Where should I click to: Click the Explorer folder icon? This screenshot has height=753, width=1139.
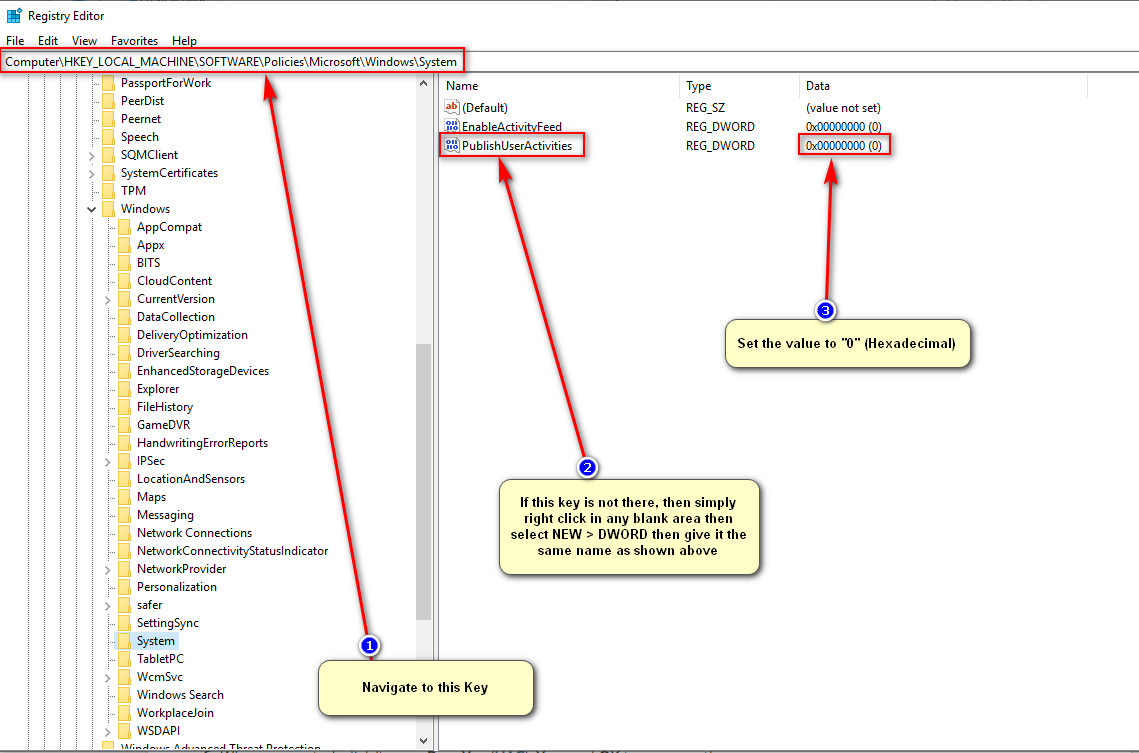(x=124, y=389)
